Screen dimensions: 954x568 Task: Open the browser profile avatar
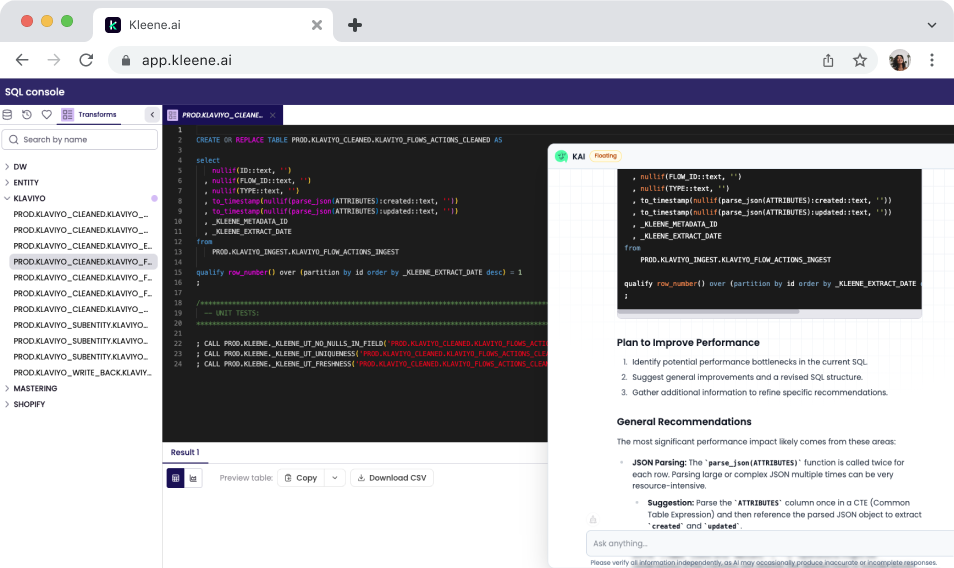[x=900, y=60]
